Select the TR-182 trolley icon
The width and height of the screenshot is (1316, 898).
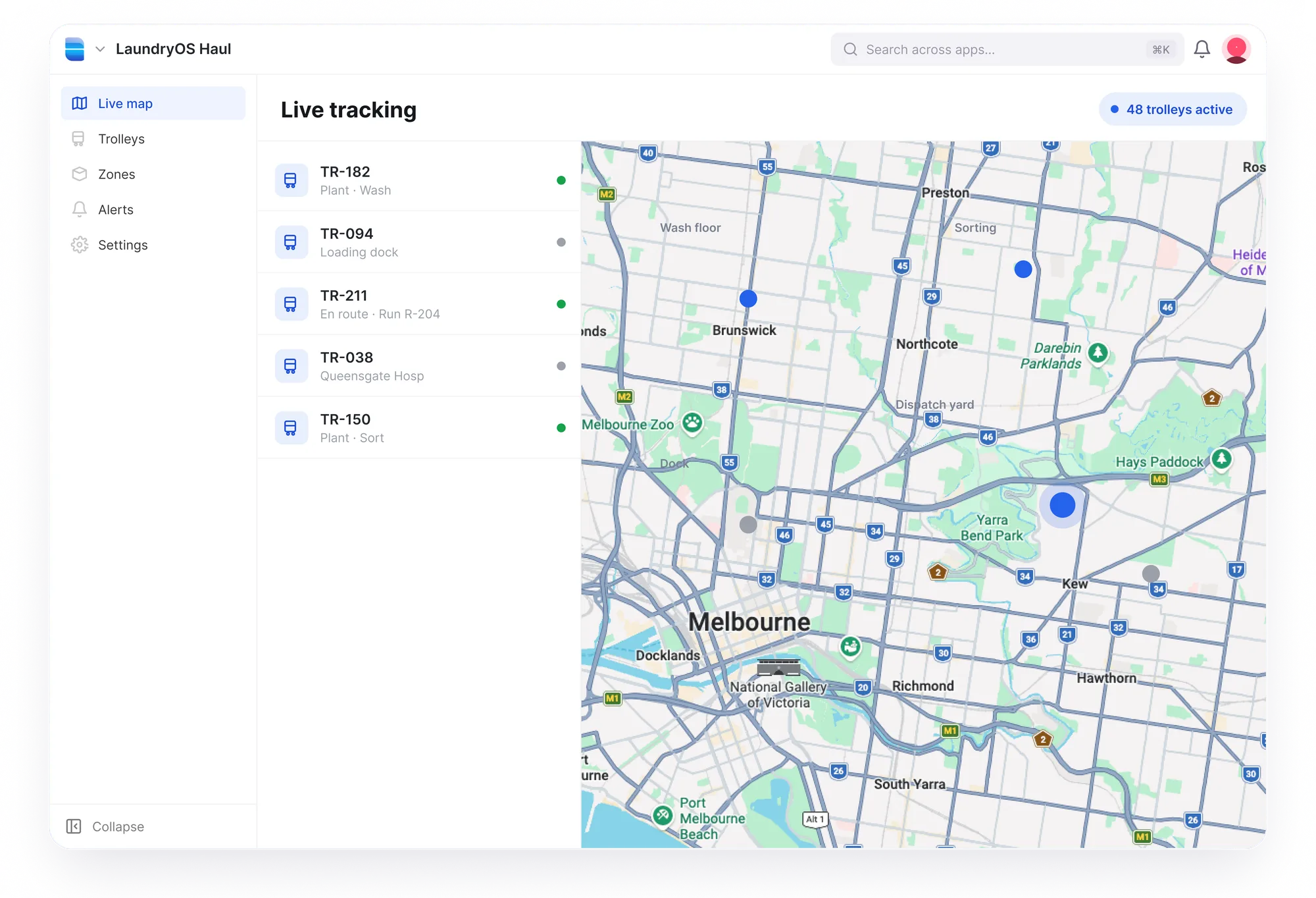(x=291, y=180)
